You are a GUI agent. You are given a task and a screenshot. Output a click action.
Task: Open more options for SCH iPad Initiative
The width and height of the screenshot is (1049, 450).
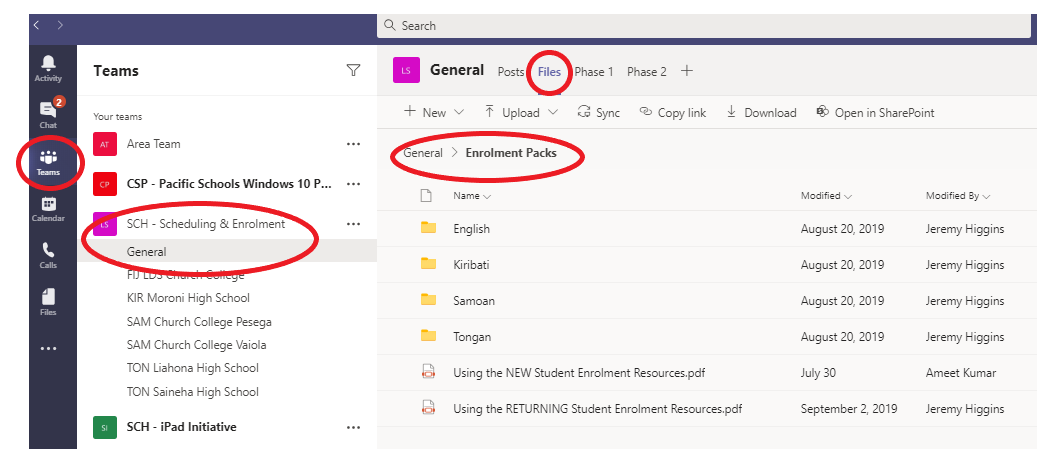click(353, 427)
